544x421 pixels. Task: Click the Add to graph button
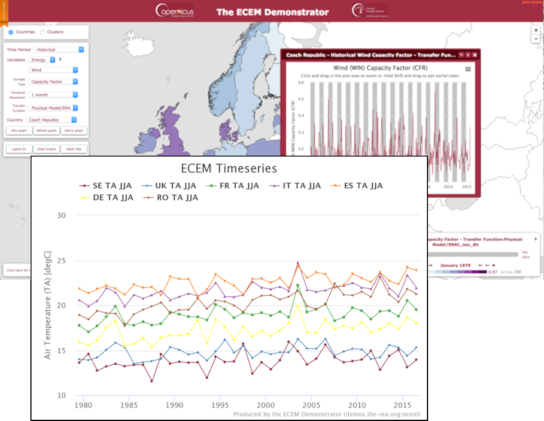[x=74, y=130]
